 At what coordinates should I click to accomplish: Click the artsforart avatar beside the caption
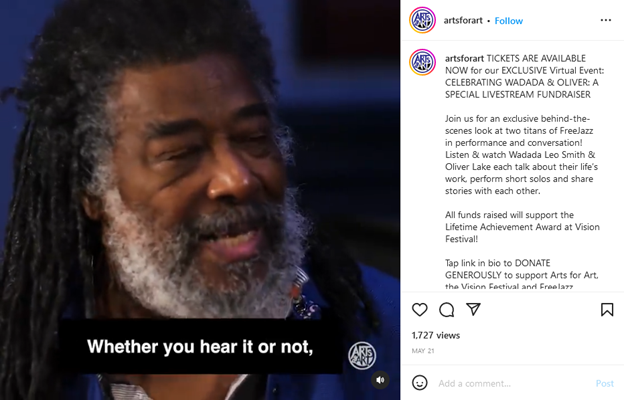tap(422, 62)
